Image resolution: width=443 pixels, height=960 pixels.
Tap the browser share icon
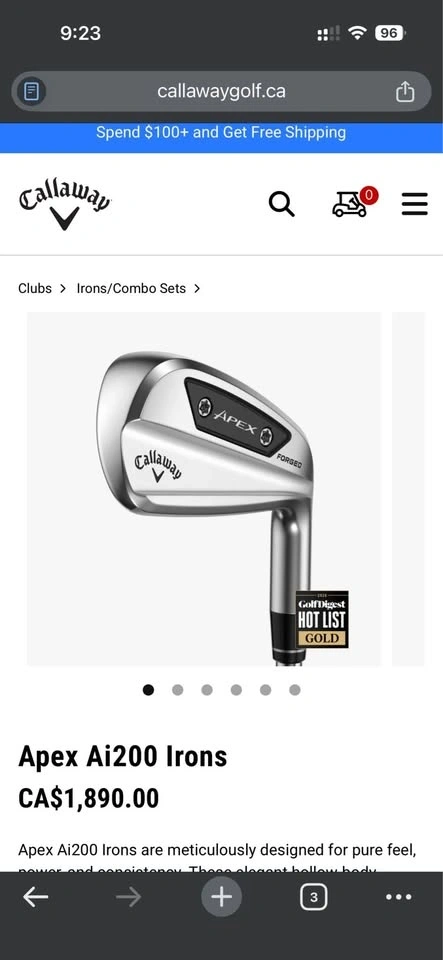404,92
